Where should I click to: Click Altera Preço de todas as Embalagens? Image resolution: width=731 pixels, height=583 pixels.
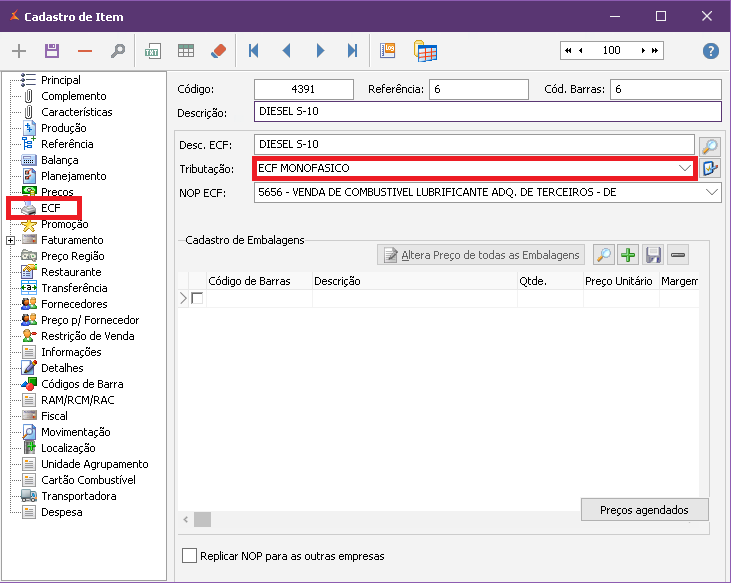480,255
